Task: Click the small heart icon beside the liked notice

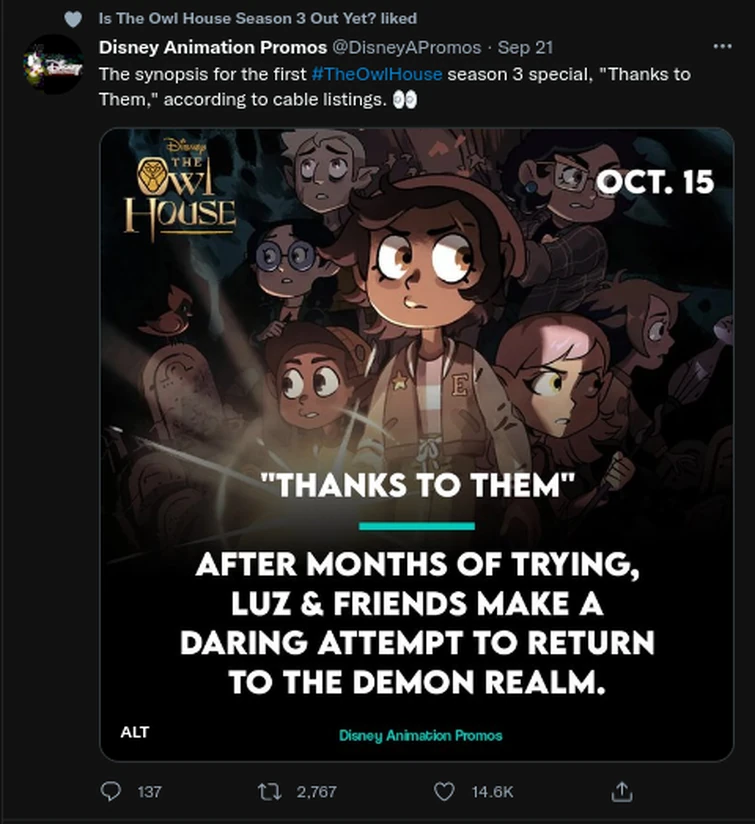Action: point(72,19)
